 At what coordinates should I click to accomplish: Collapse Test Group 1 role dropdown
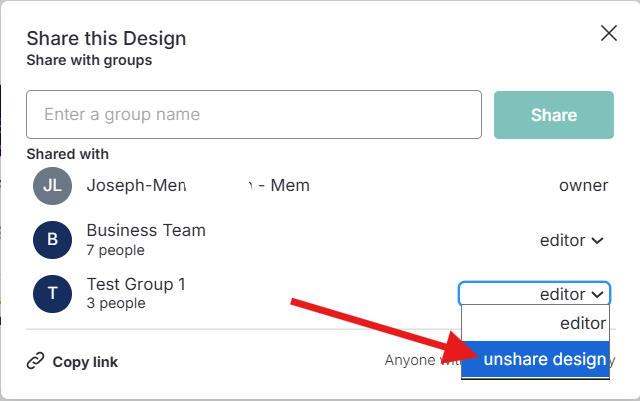tap(534, 293)
